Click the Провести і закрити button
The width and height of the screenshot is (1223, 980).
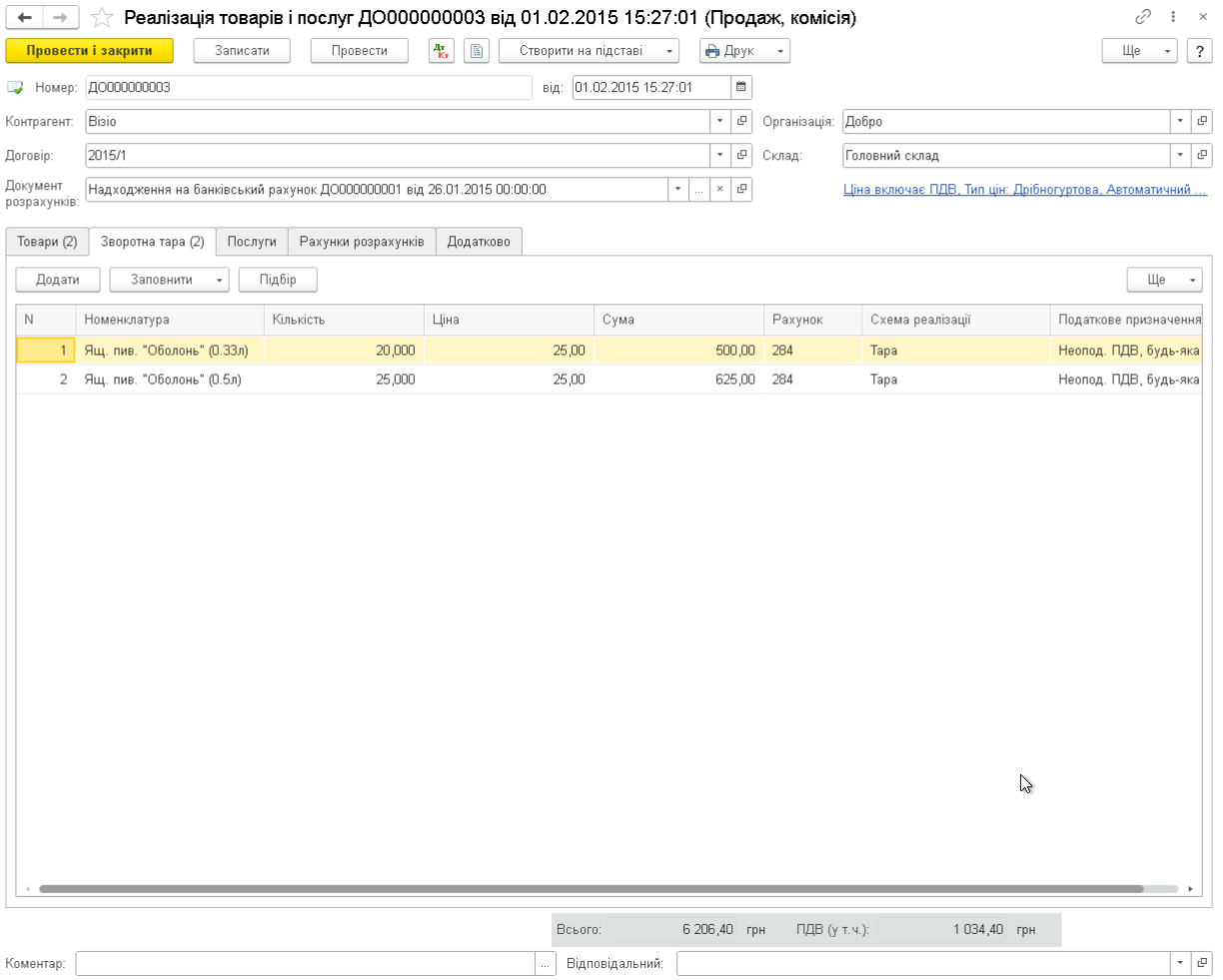[89, 51]
